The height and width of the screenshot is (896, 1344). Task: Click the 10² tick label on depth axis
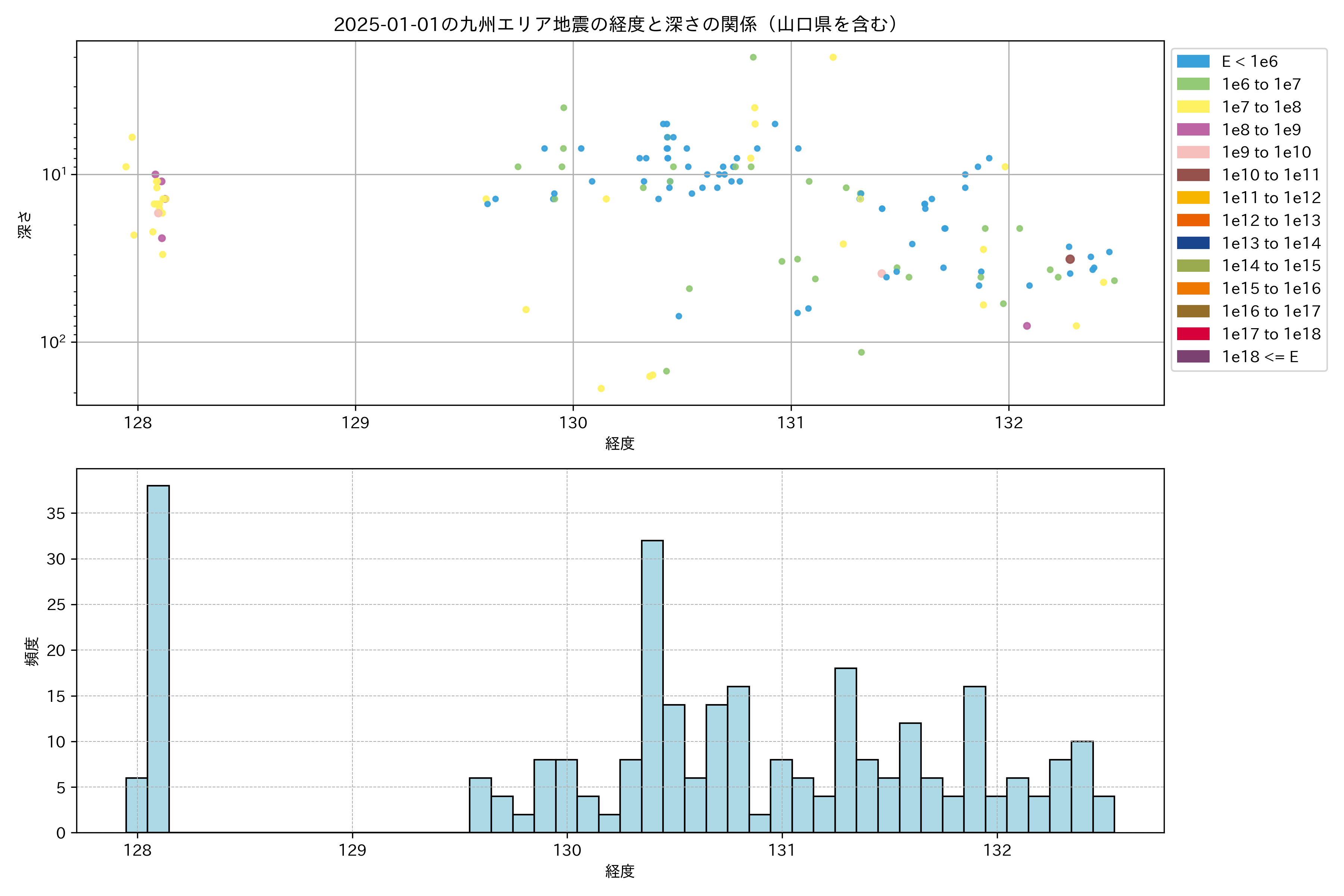53,342
